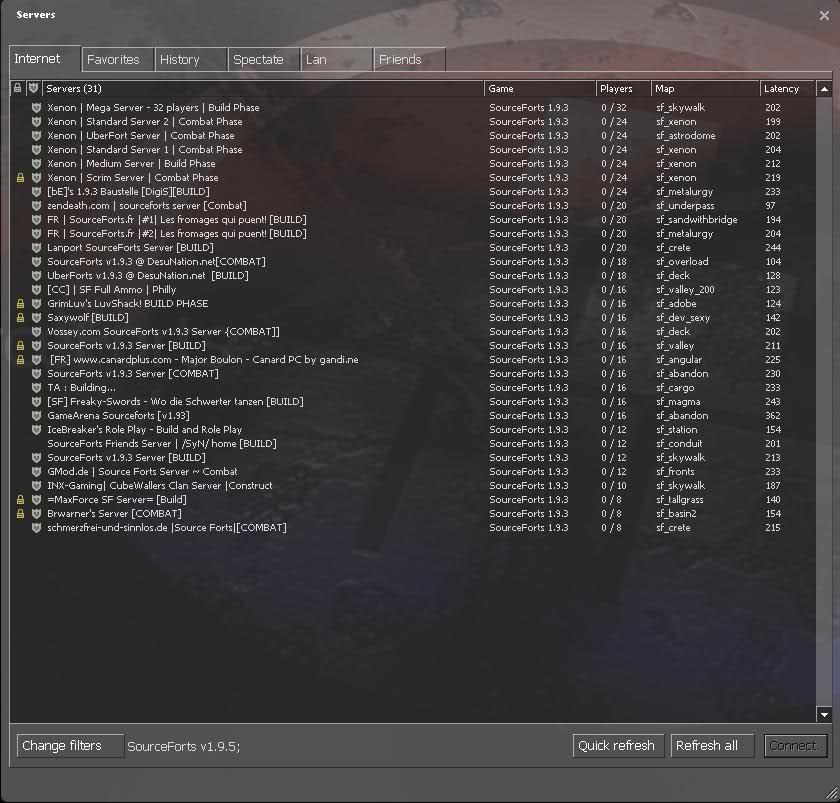Go to the Friends tab

coord(400,60)
